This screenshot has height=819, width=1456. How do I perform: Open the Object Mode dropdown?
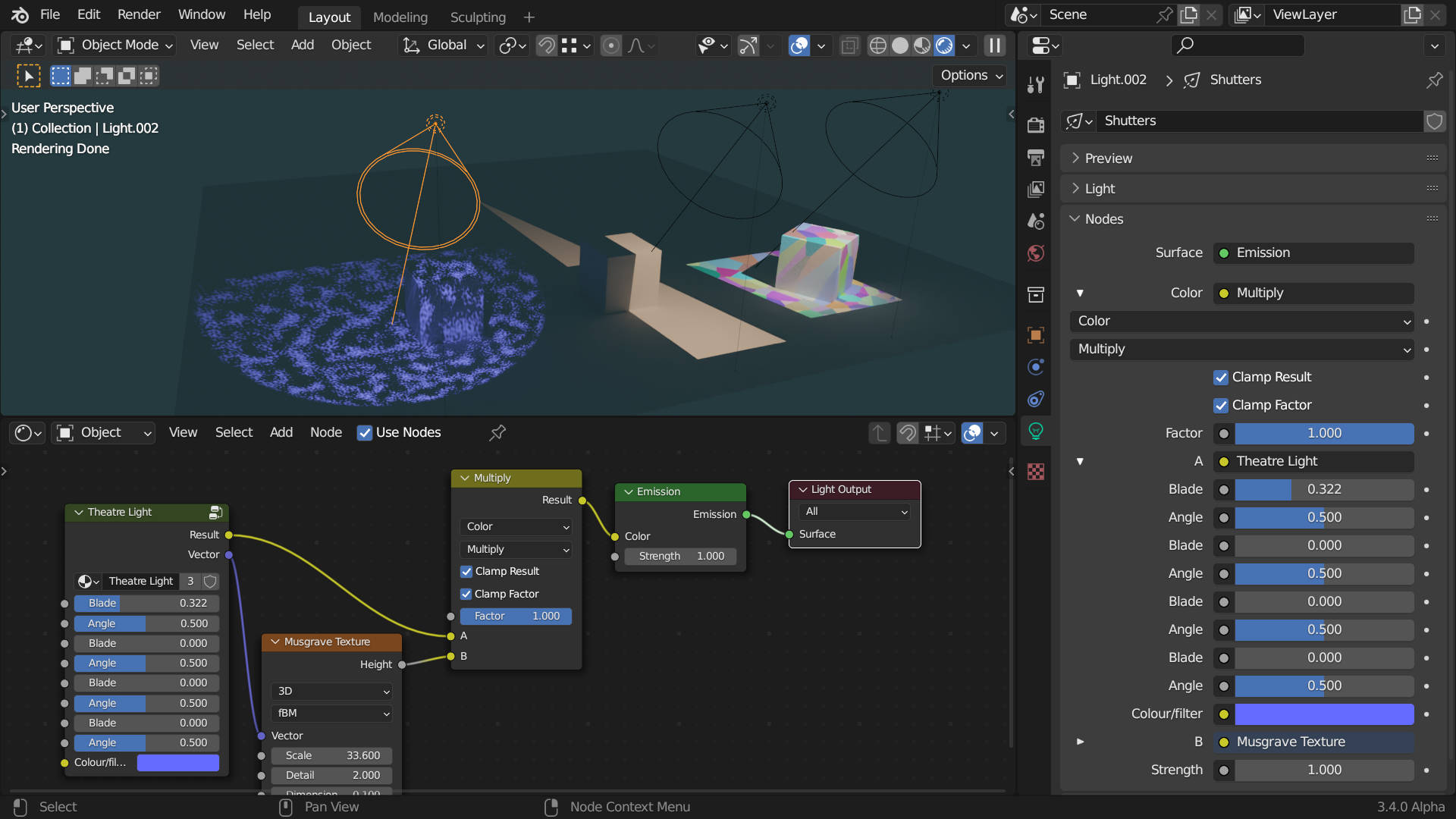click(x=117, y=45)
